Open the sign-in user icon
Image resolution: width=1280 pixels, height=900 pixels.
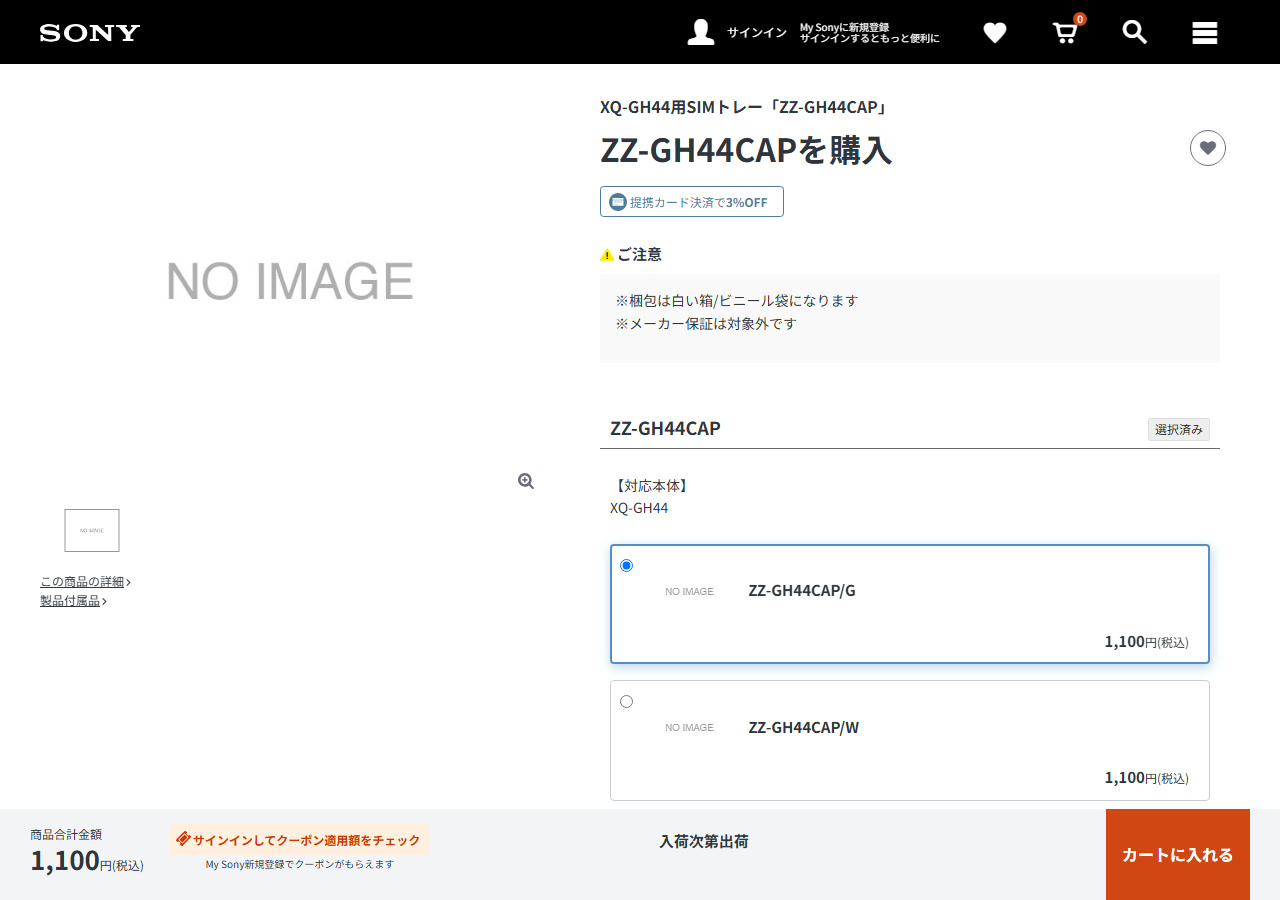click(701, 32)
